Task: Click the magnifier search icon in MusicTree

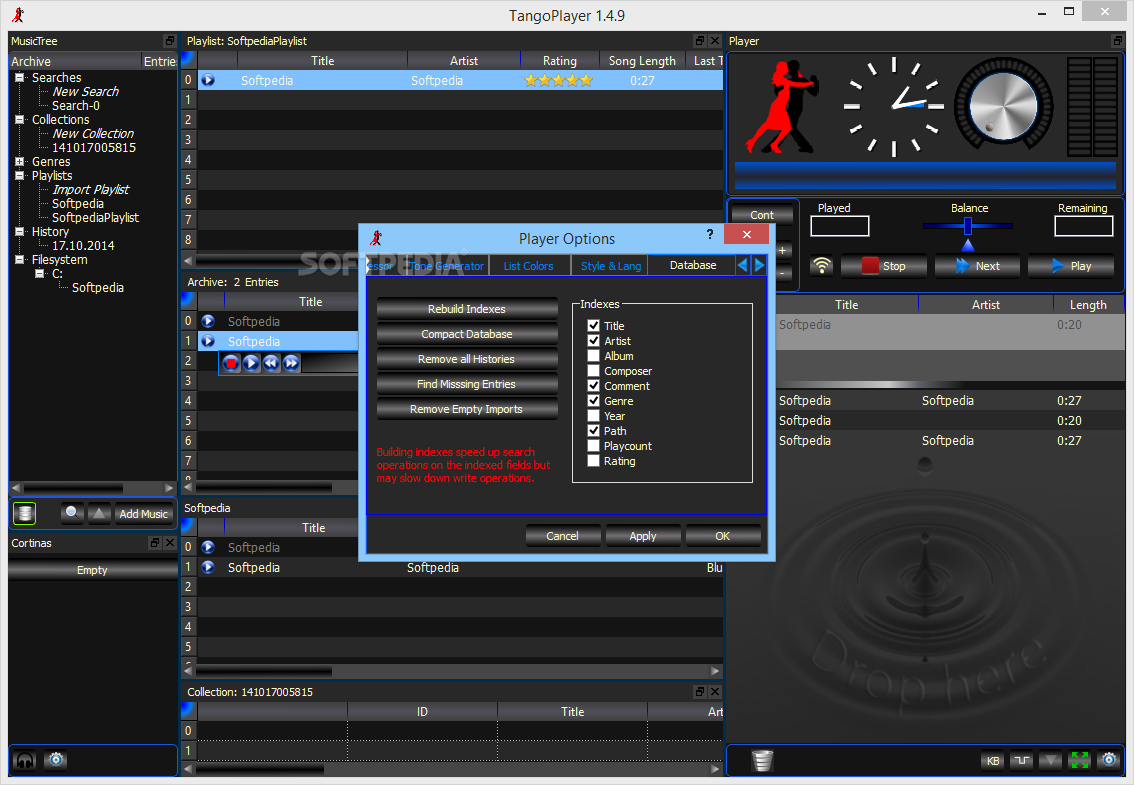Action: [72, 513]
